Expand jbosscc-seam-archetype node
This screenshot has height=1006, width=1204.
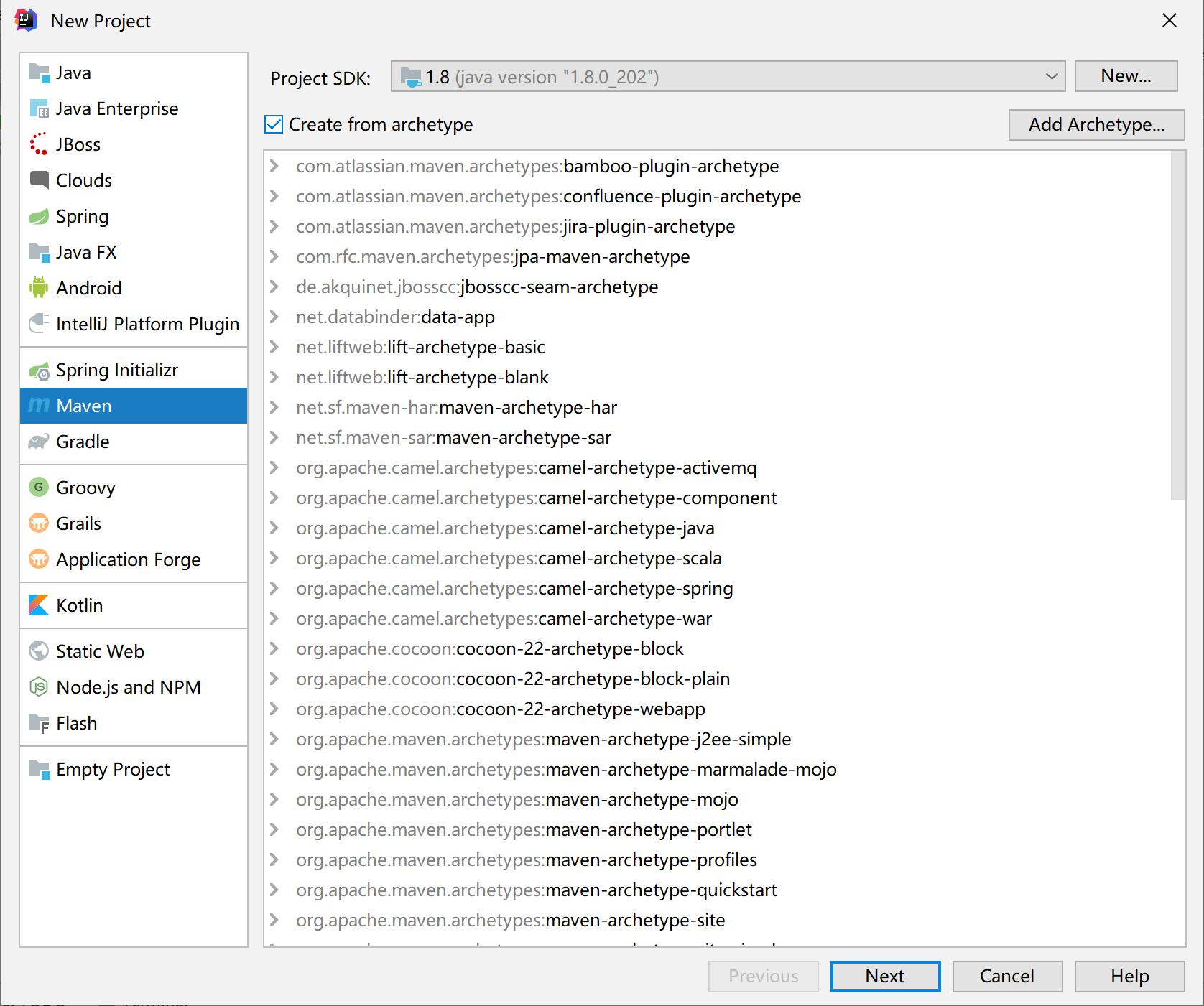point(274,287)
